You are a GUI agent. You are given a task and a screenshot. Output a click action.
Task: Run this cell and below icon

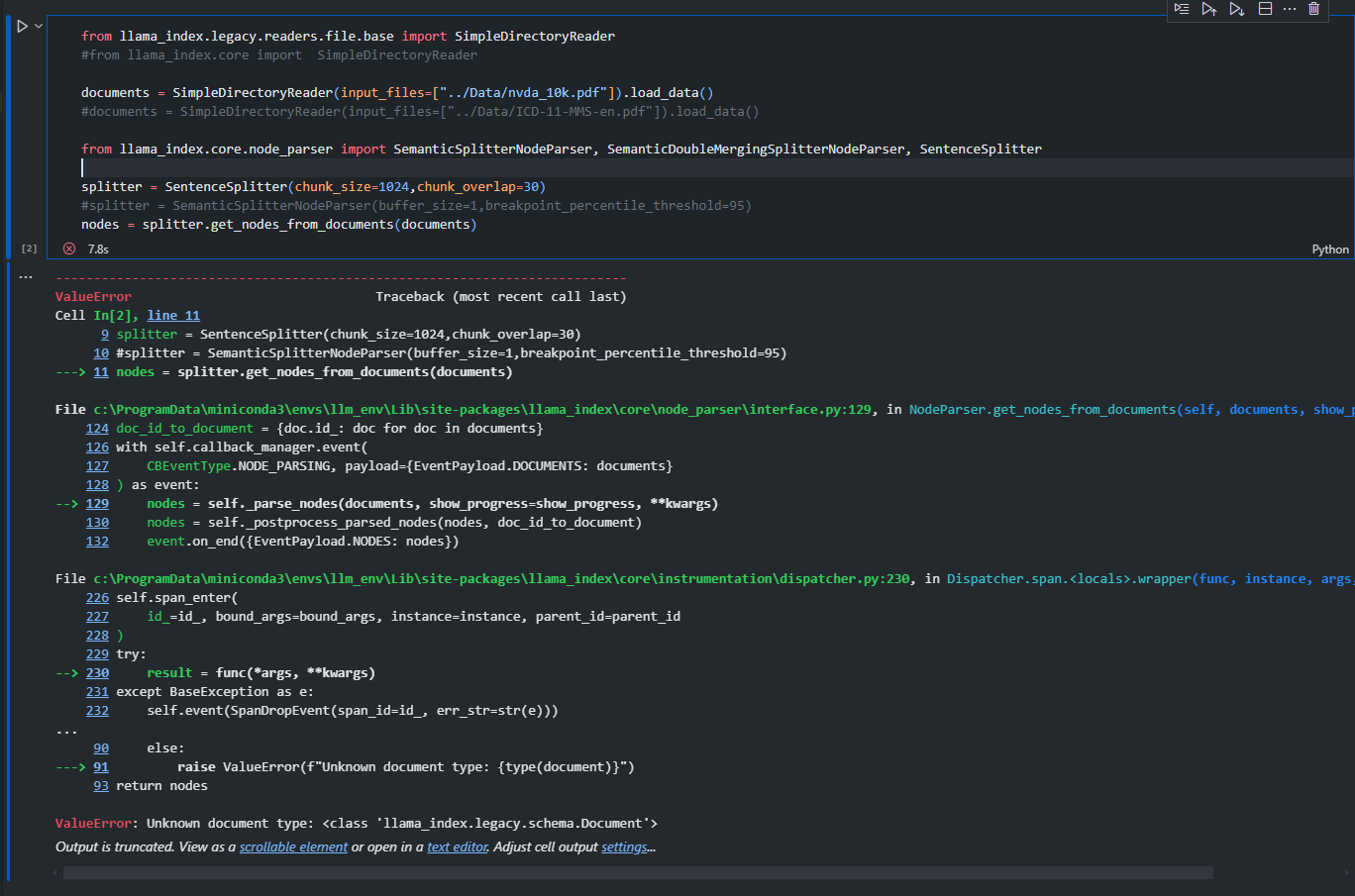coord(1237,9)
